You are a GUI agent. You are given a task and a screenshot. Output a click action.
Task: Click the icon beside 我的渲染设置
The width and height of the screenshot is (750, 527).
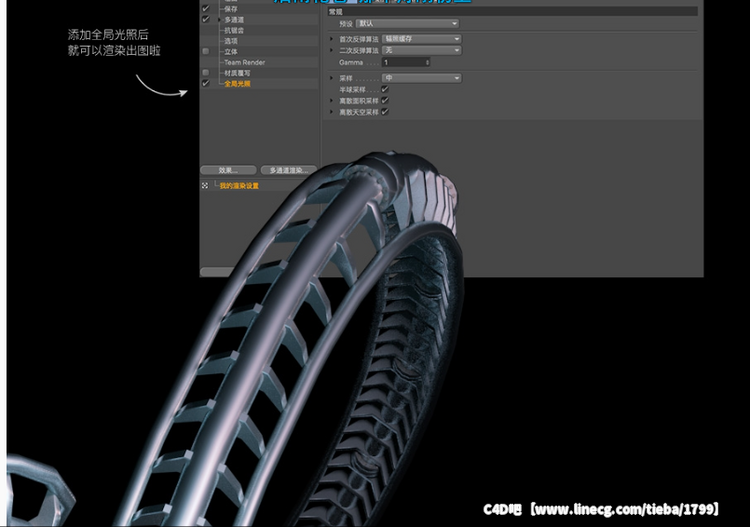pyautogui.click(x=205, y=186)
